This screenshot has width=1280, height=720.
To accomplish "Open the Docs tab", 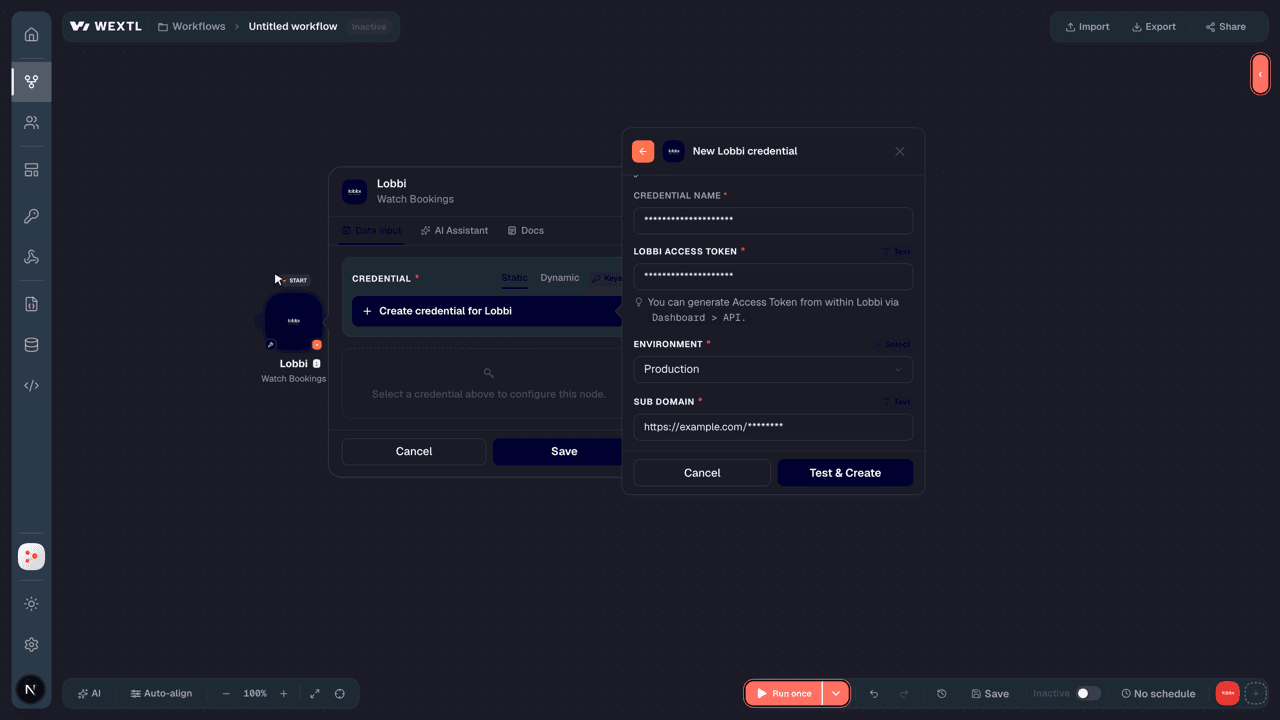I will tap(525, 230).
